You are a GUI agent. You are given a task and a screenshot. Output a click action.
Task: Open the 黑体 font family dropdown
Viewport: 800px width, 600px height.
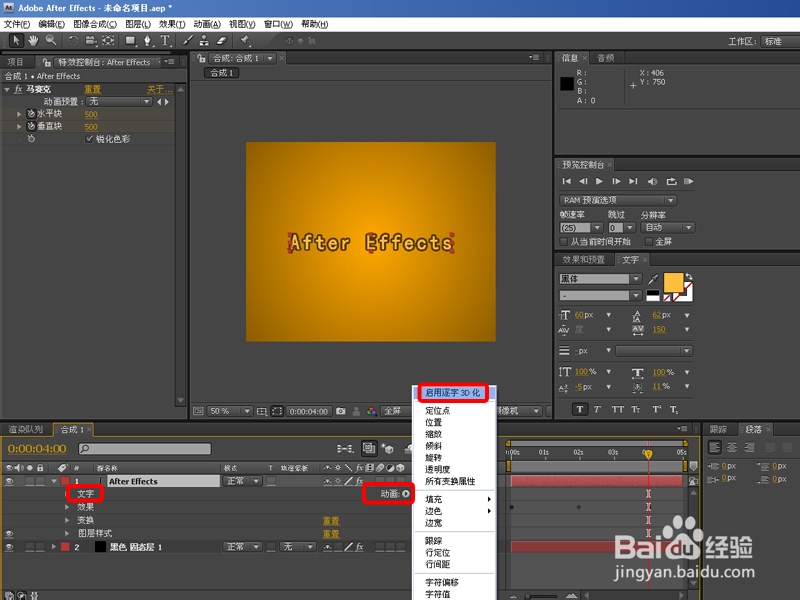(x=600, y=279)
